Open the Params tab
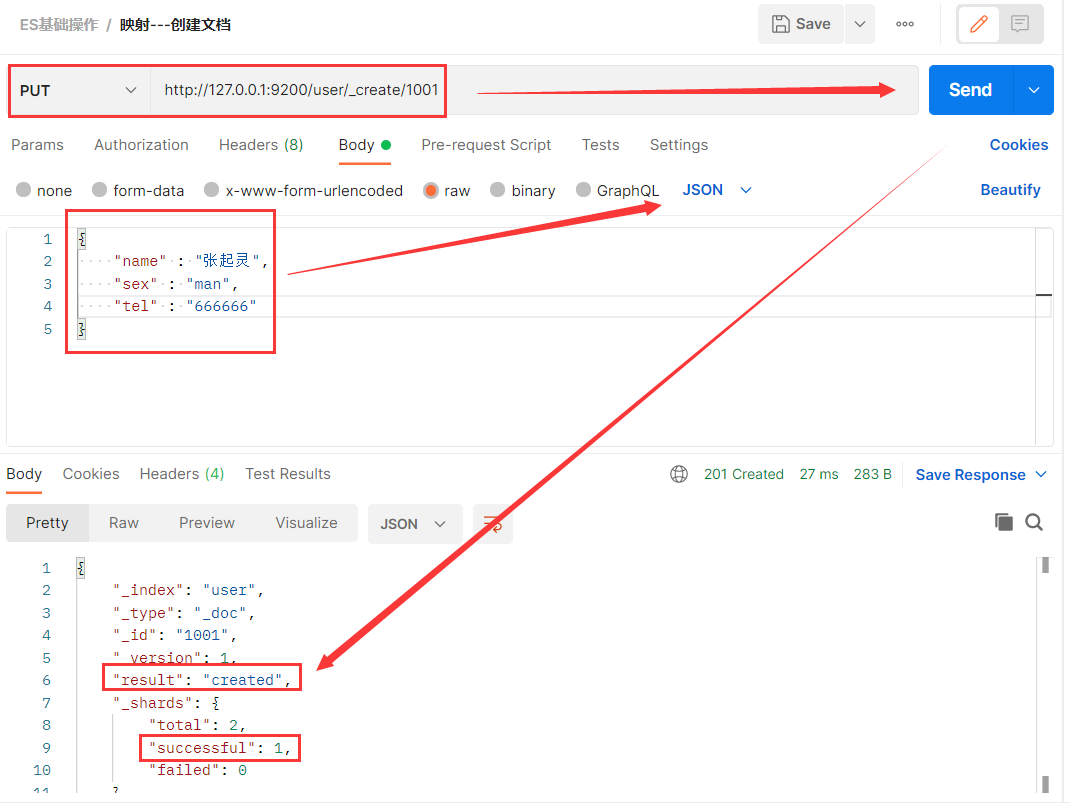The image size is (1070, 803). click(38, 145)
